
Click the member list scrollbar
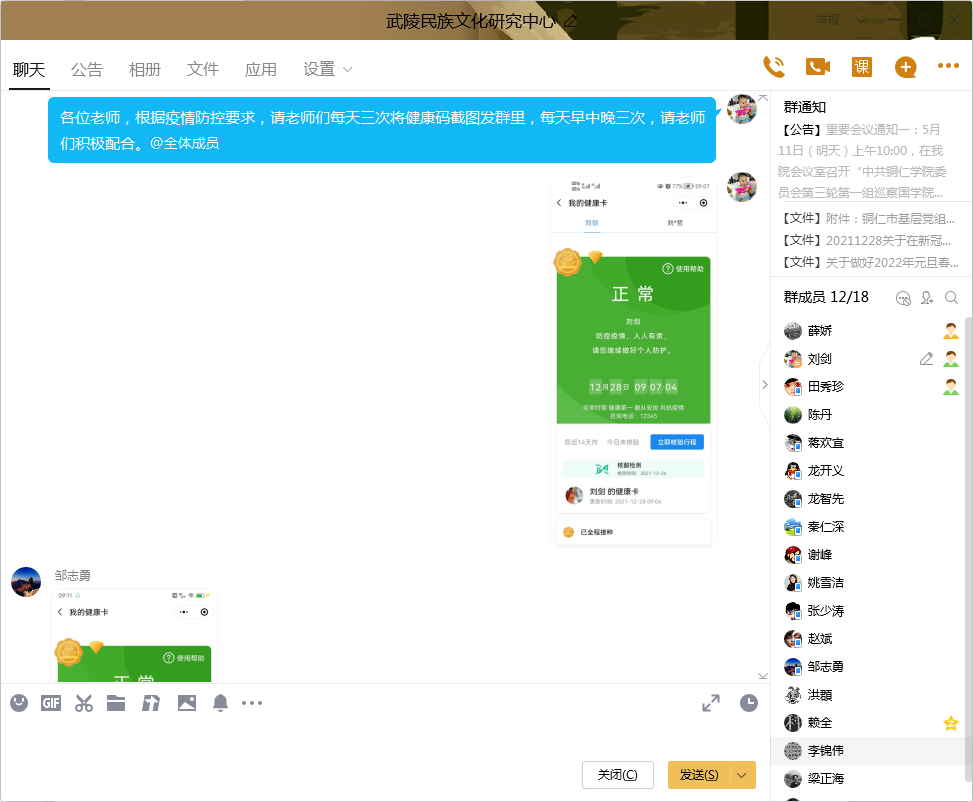[x=967, y=500]
